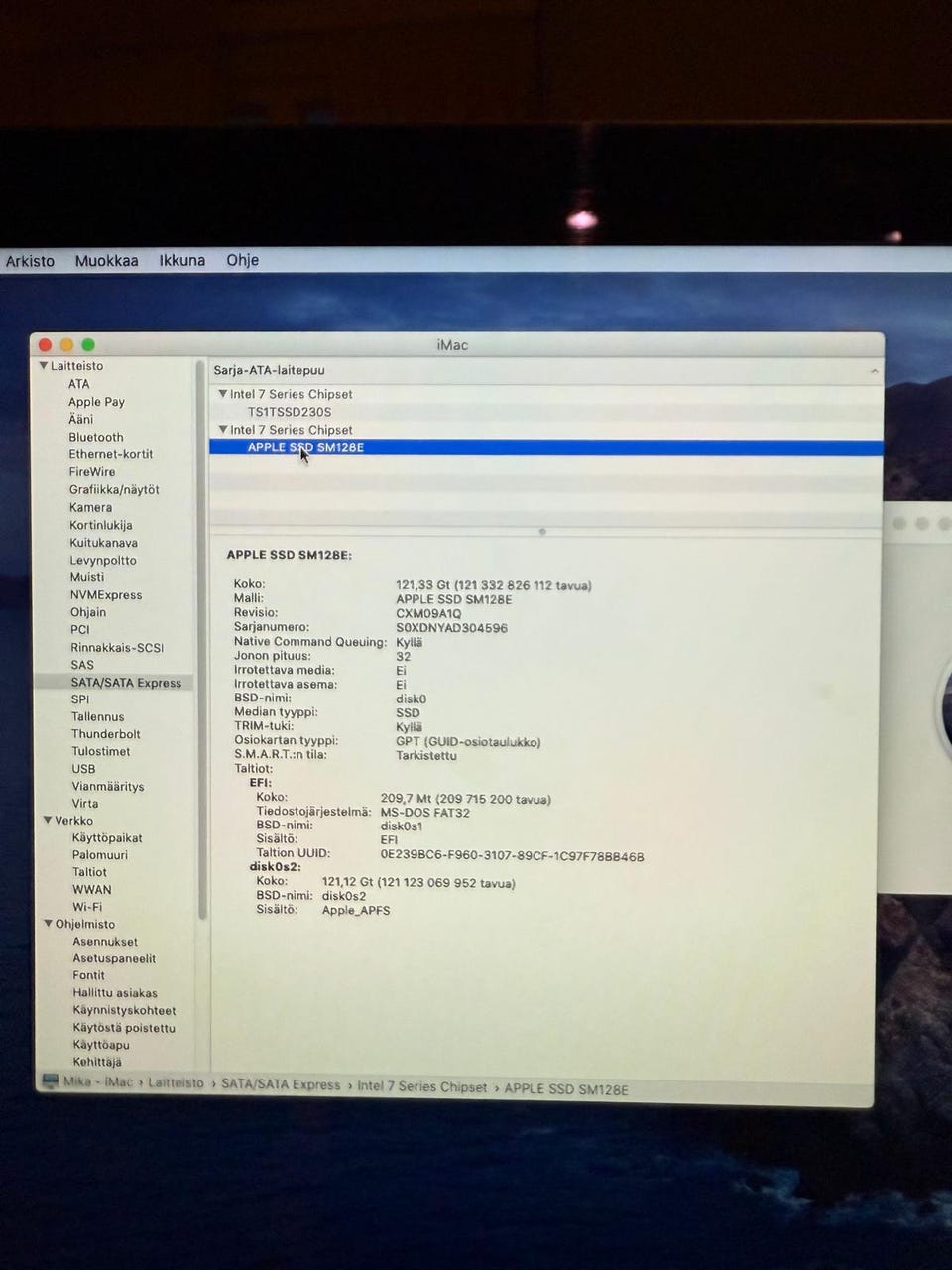Screen dimensions: 952x1270
Task: Collapse first Intel 7 Series Chipset triangle
Action: click(223, 394)
